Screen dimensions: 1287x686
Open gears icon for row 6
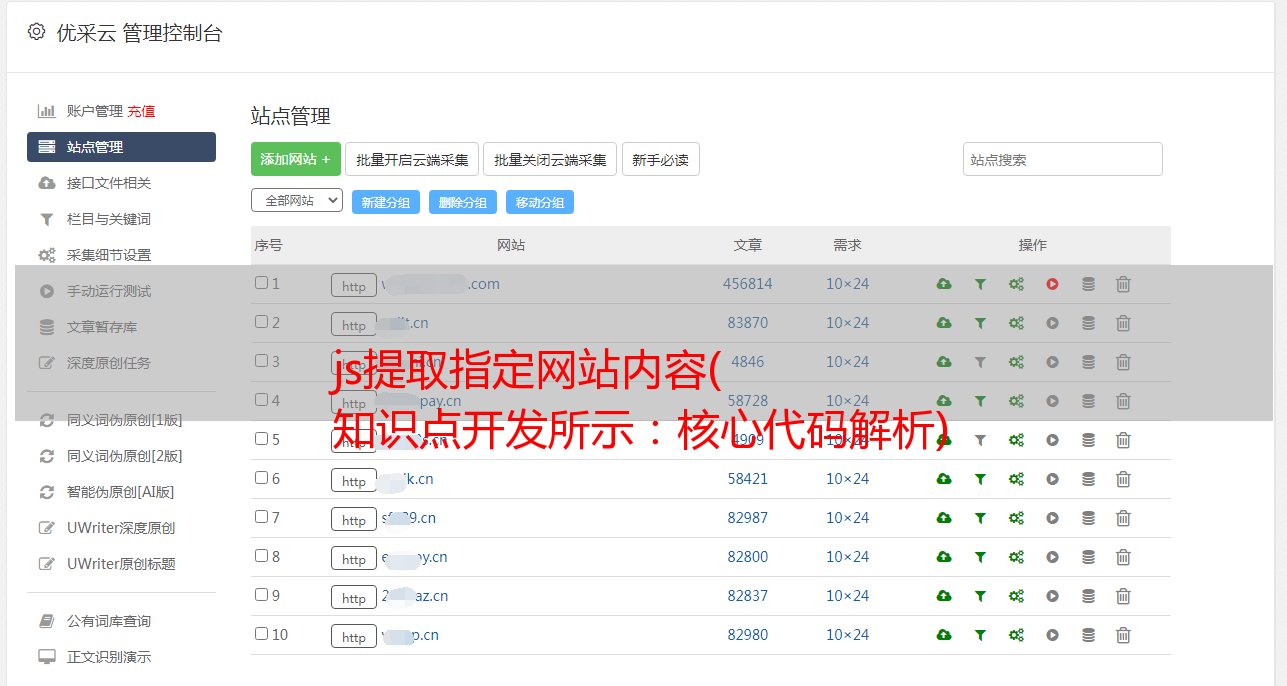tap(1016, 479)
